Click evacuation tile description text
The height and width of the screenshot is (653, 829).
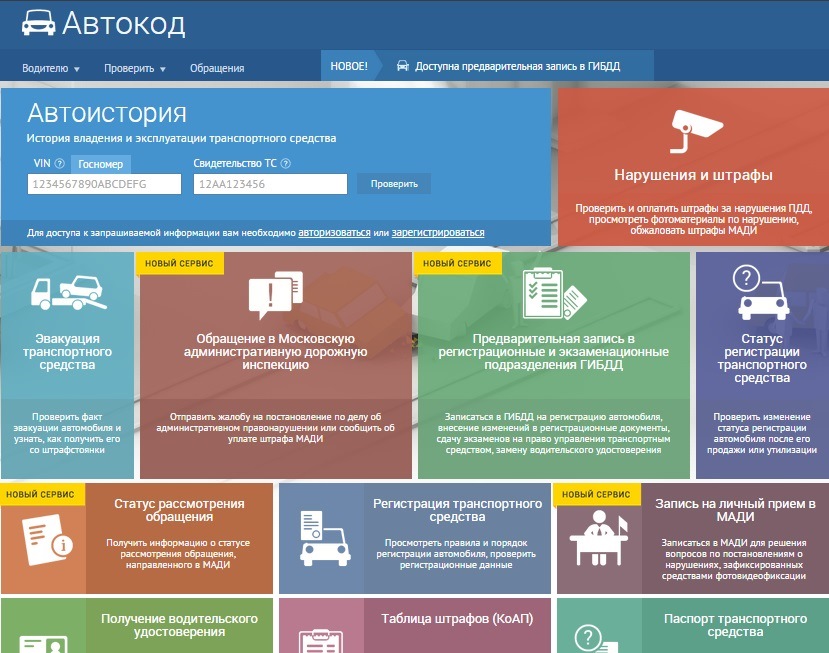(67, 433)
